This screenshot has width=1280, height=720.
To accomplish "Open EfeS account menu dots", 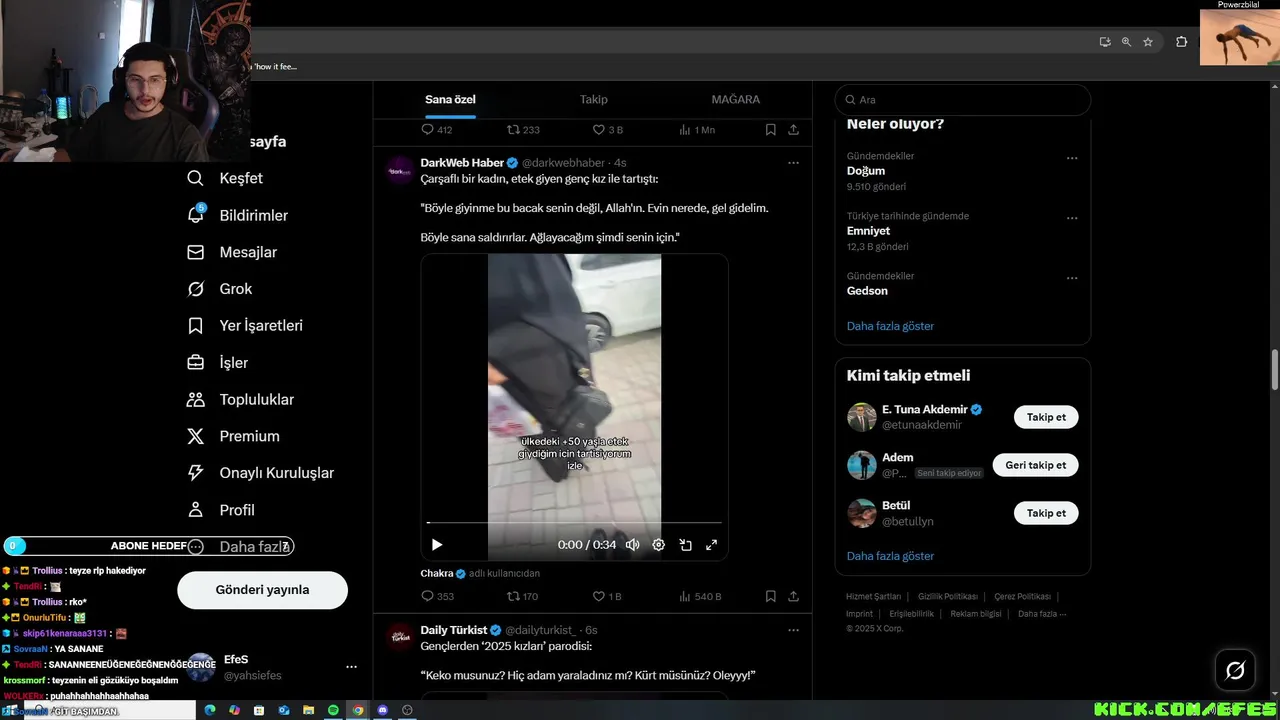I will point(351,667).
